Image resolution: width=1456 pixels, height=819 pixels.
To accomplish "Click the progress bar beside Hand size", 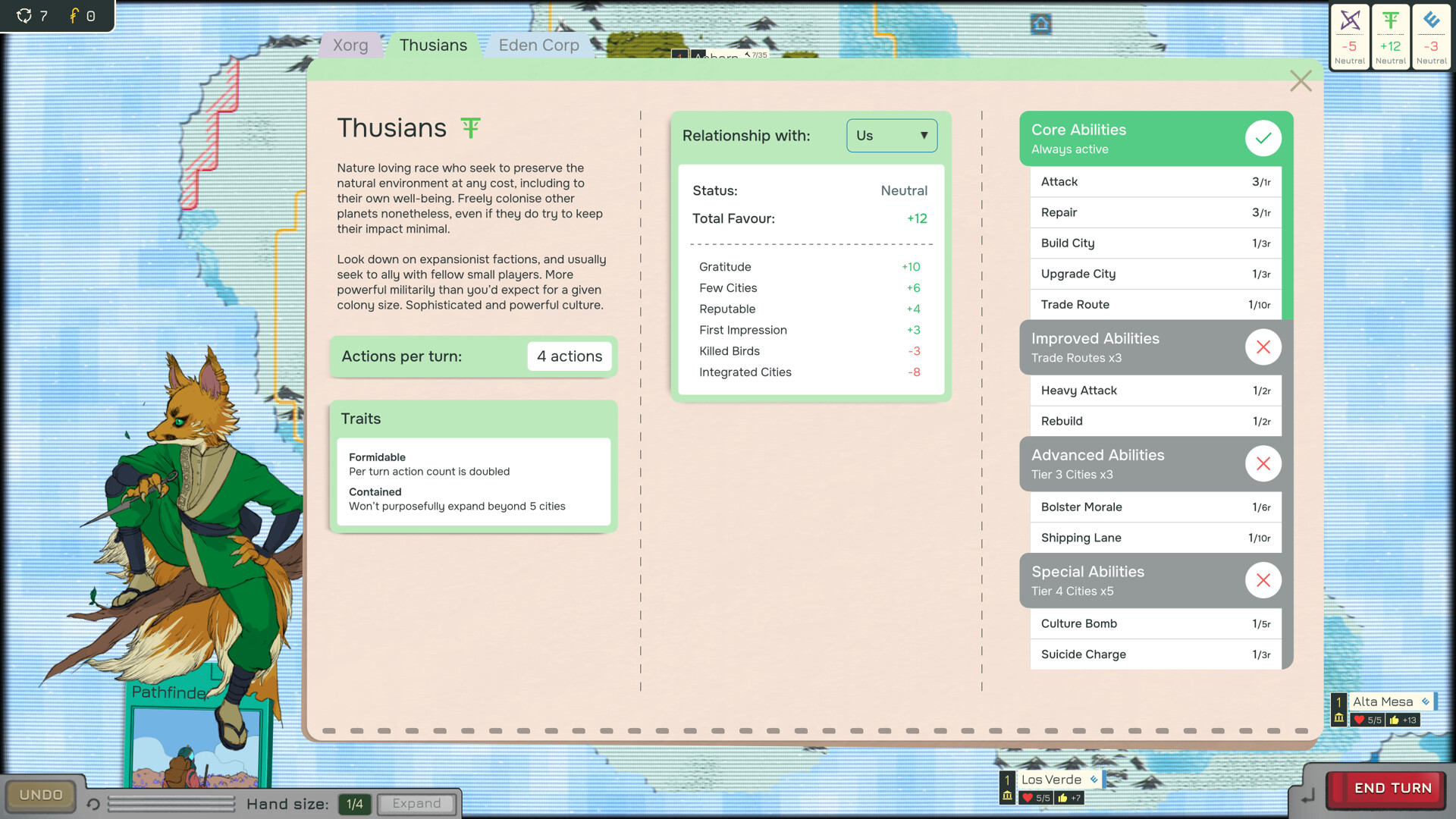I will (x=171, y=804).
